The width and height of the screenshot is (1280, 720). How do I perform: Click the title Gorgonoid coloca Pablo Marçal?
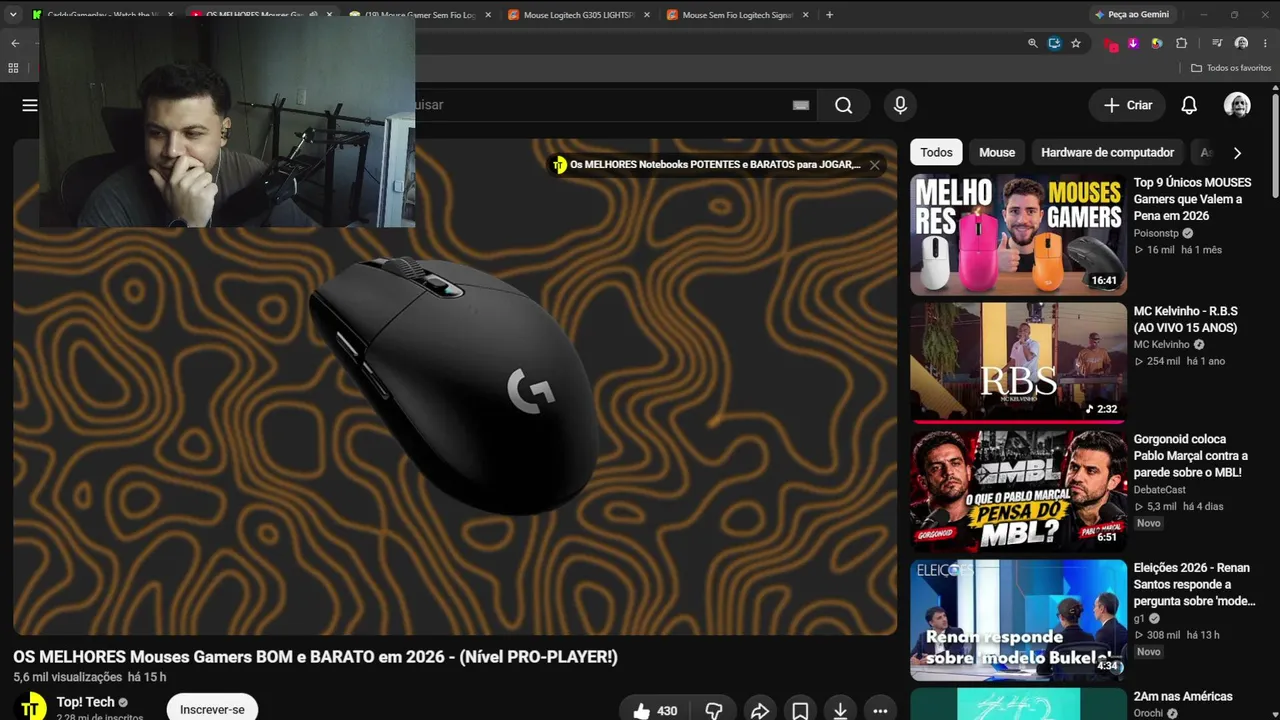pos(1190,456)
